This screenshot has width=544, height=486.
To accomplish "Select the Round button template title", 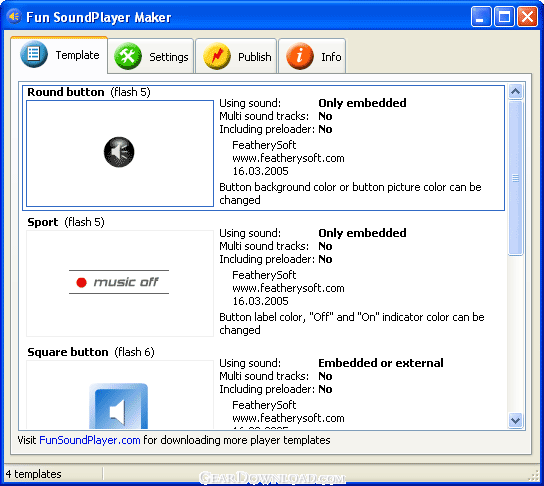I will 66,92.
